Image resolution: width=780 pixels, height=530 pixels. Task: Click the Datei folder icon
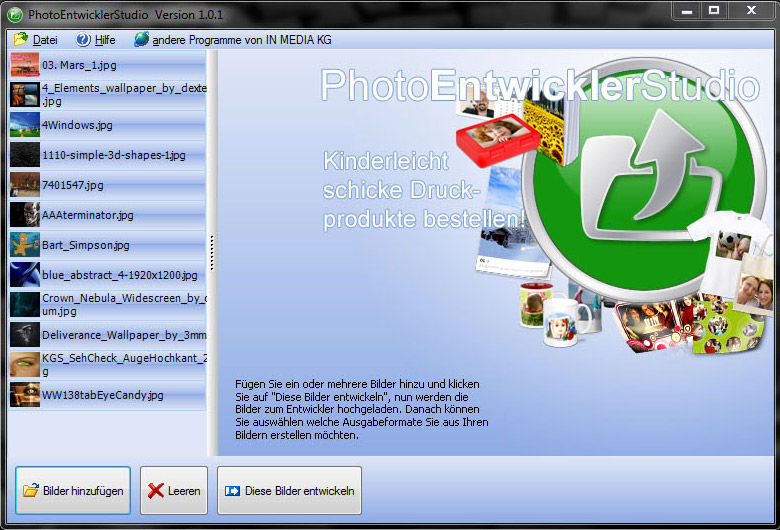click(x=21, y=39)
